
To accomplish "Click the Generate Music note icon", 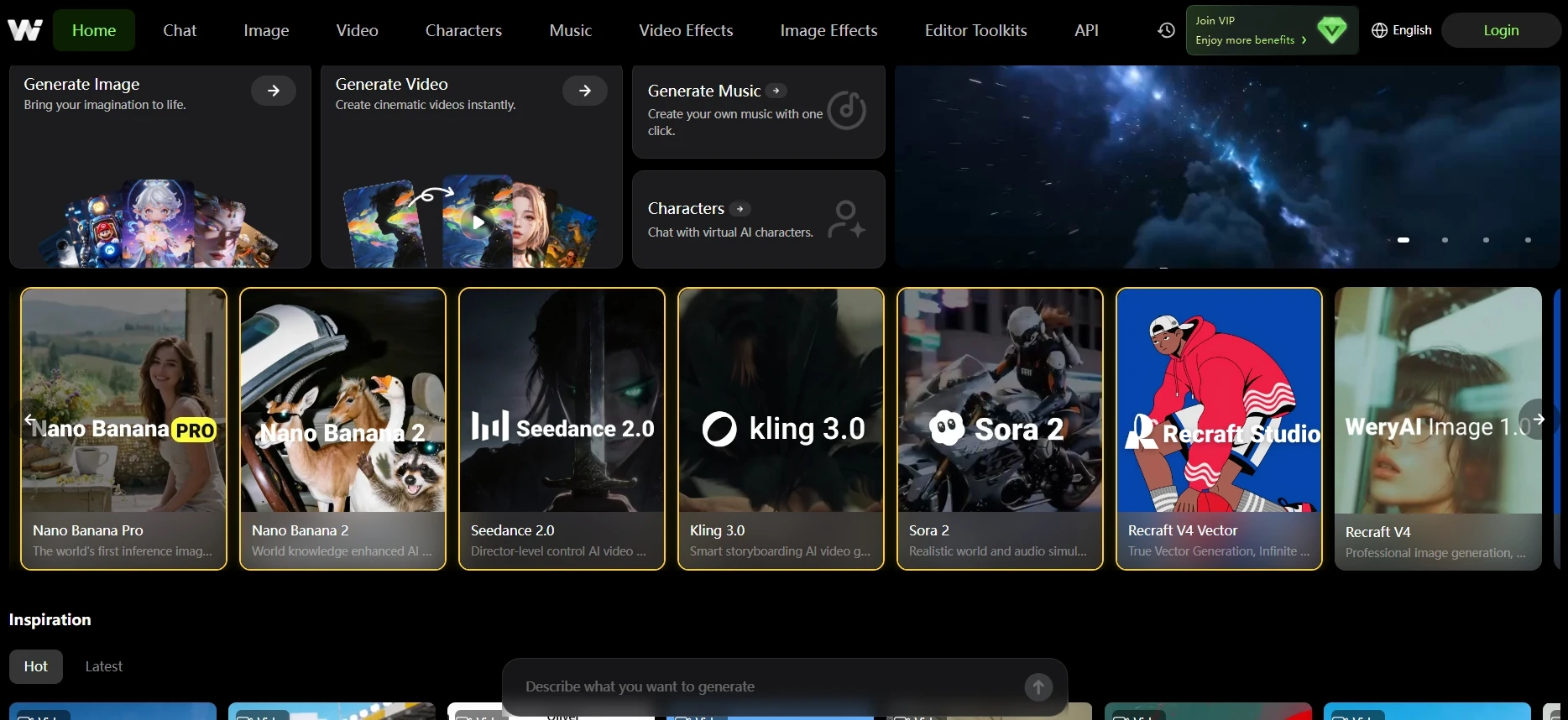I will click(847, 110).
